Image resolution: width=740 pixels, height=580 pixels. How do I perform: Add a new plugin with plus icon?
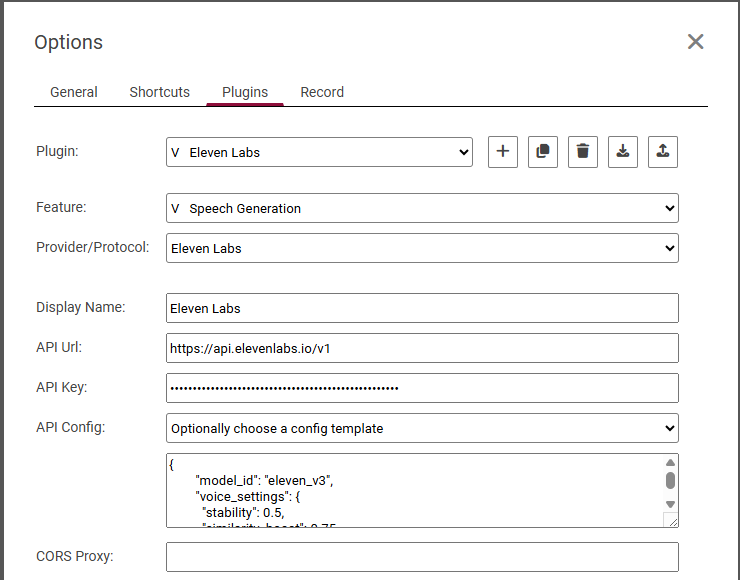pos(503,152)
